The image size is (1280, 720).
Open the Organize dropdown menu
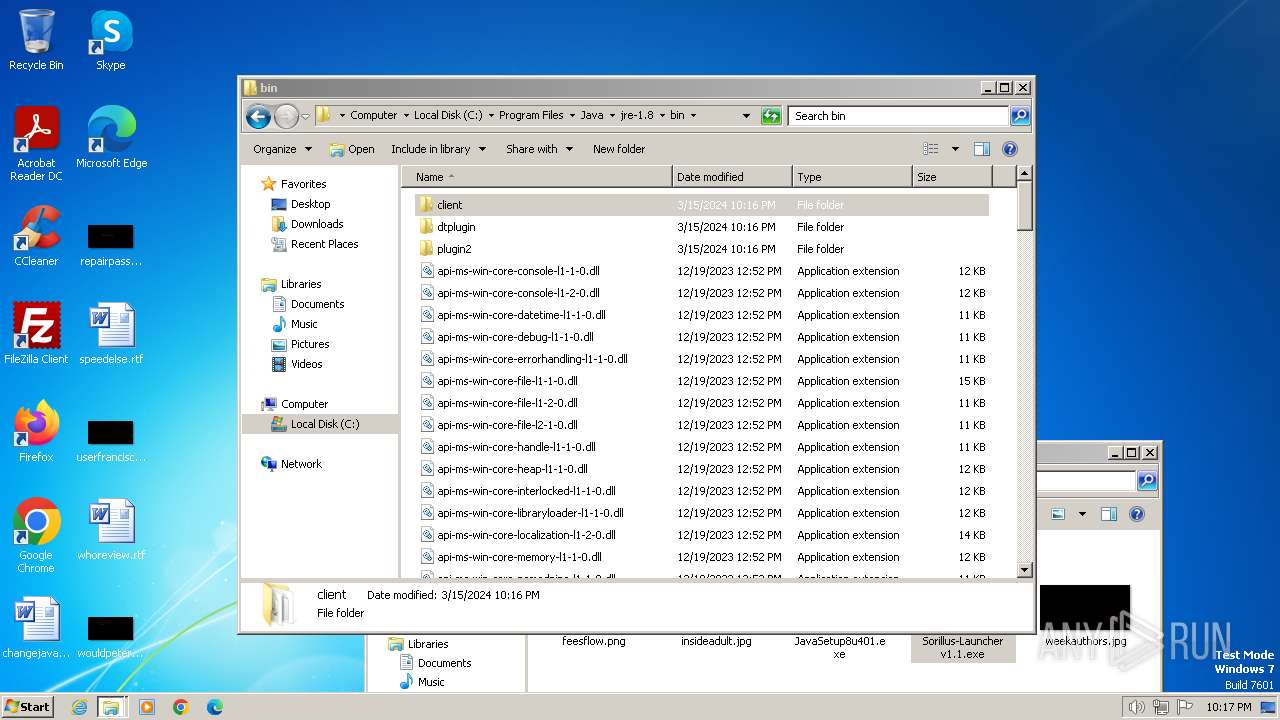[283, 149]
